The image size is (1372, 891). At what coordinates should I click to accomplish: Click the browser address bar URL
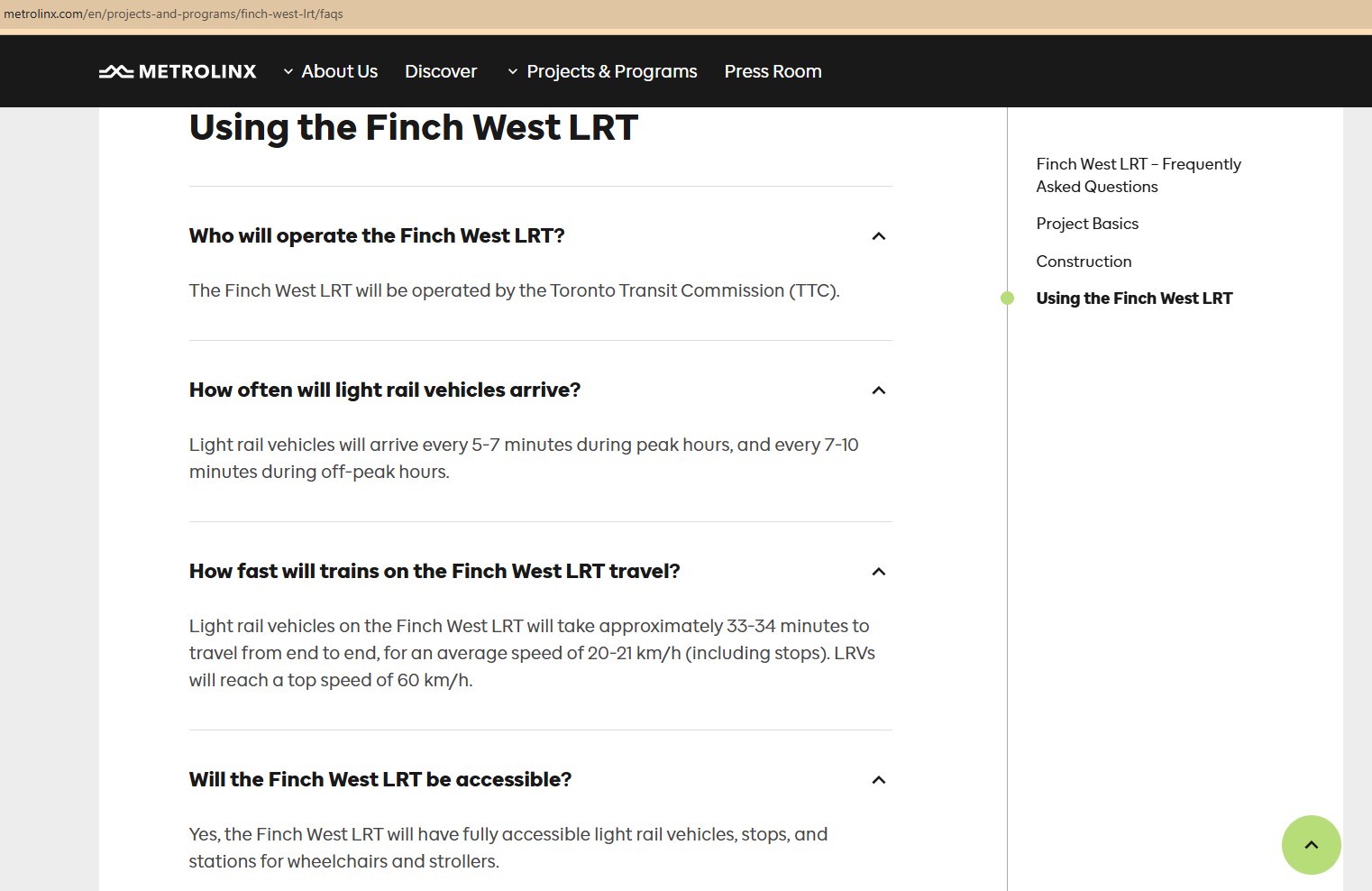click(x=173, y=14)
